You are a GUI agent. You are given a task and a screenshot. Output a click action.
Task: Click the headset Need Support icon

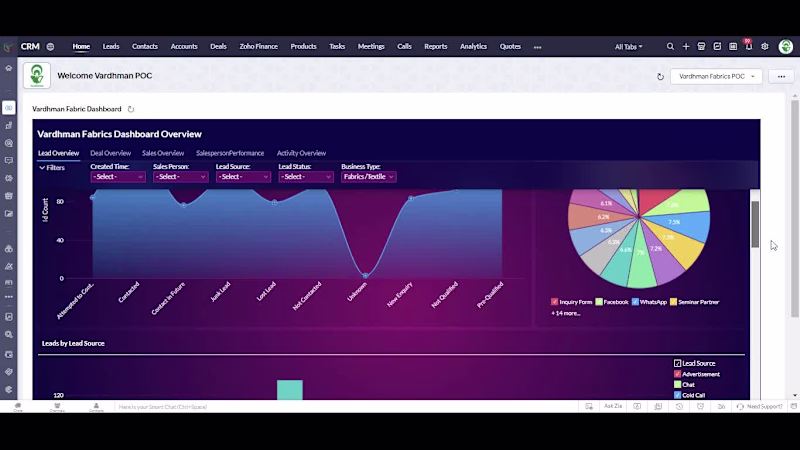(x=740, y=407)
